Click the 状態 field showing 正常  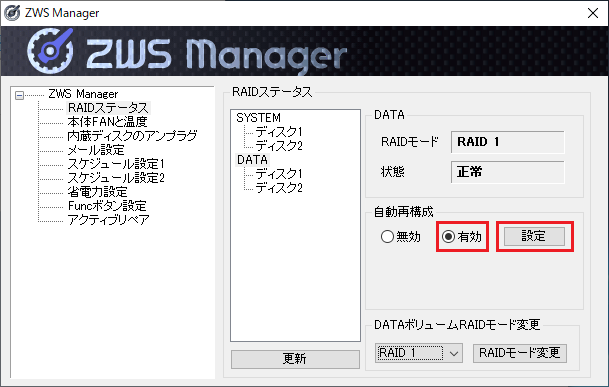[508, 172]
